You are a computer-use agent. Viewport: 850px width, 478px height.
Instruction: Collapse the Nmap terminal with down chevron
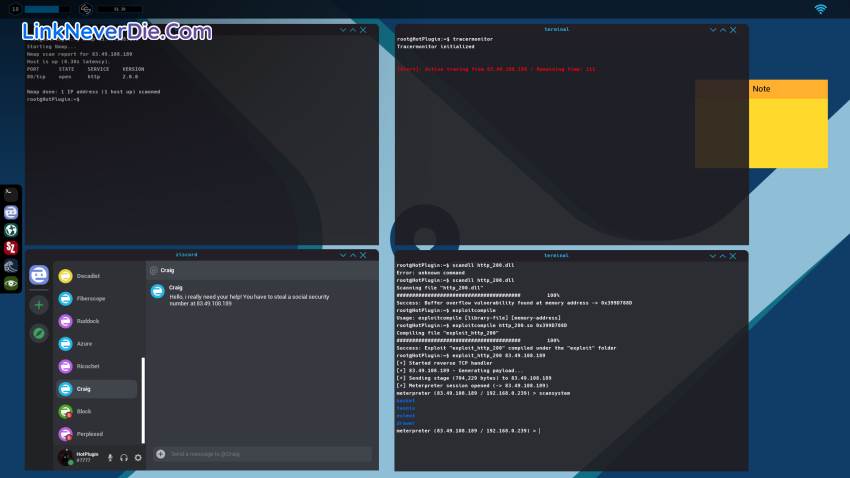tap(341, 30)
